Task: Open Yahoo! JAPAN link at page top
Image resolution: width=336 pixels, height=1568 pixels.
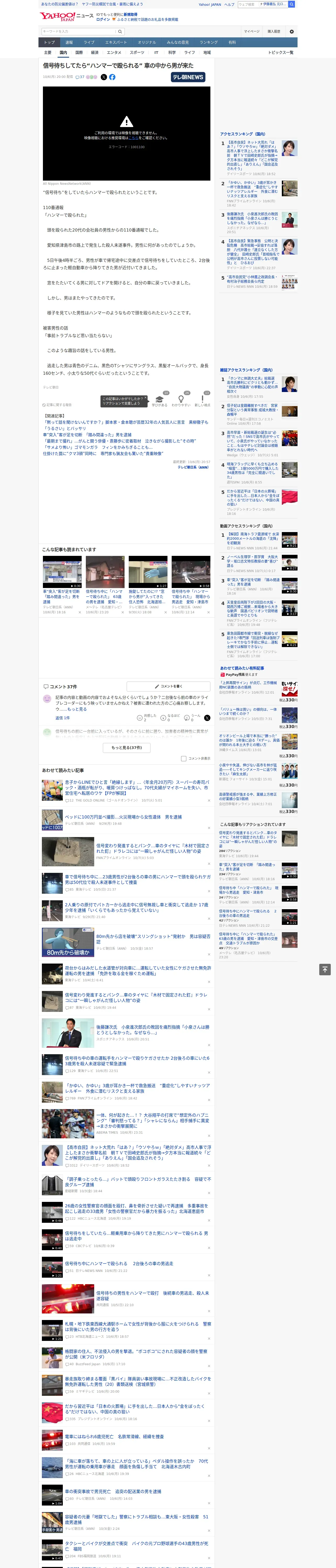Action: [x=210, y=4]
